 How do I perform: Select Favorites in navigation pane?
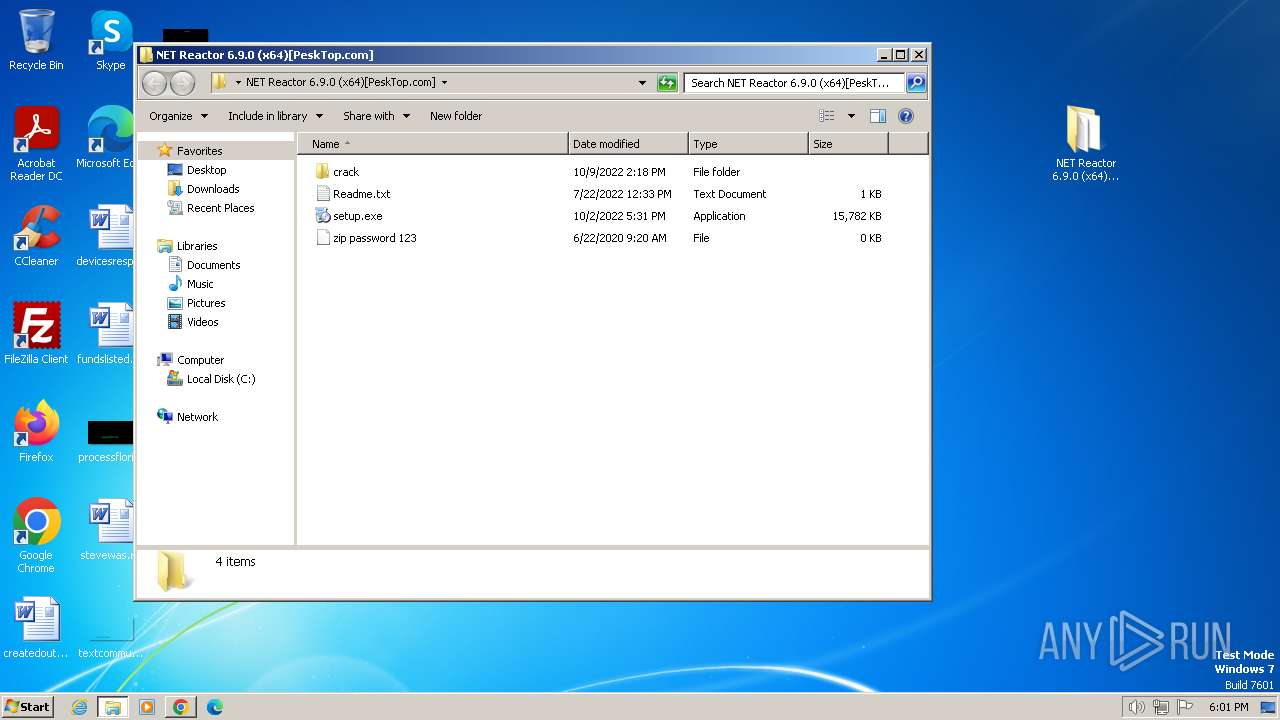pos(199,151)
